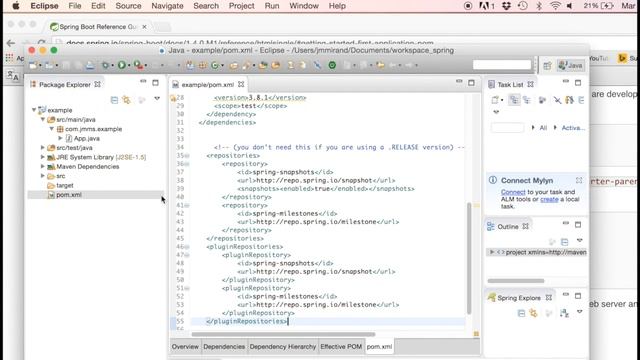Click the New file toolbar icon
640x360 pixels.
pos(33,65)
